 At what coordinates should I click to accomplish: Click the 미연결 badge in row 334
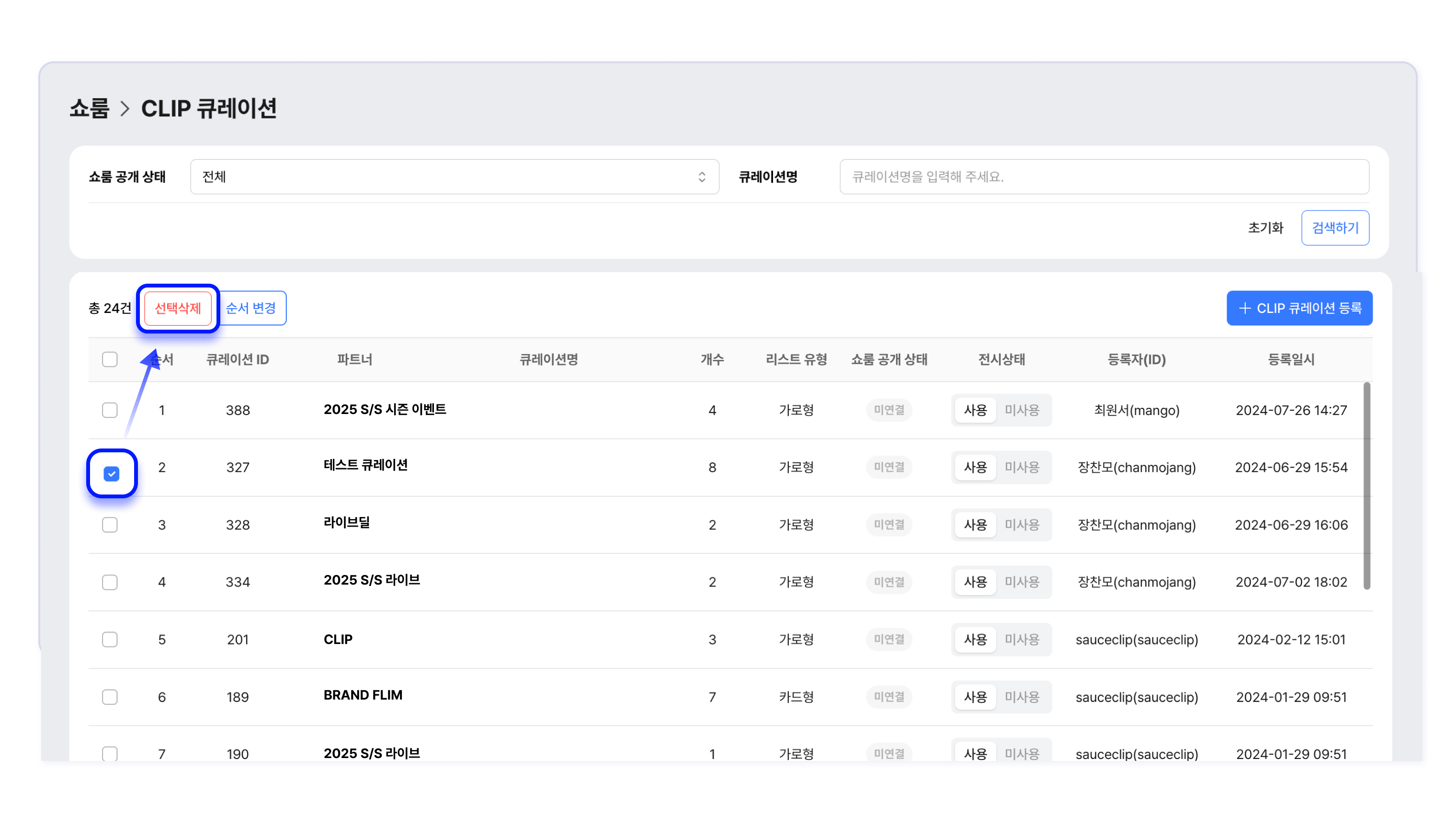(889, 582)
